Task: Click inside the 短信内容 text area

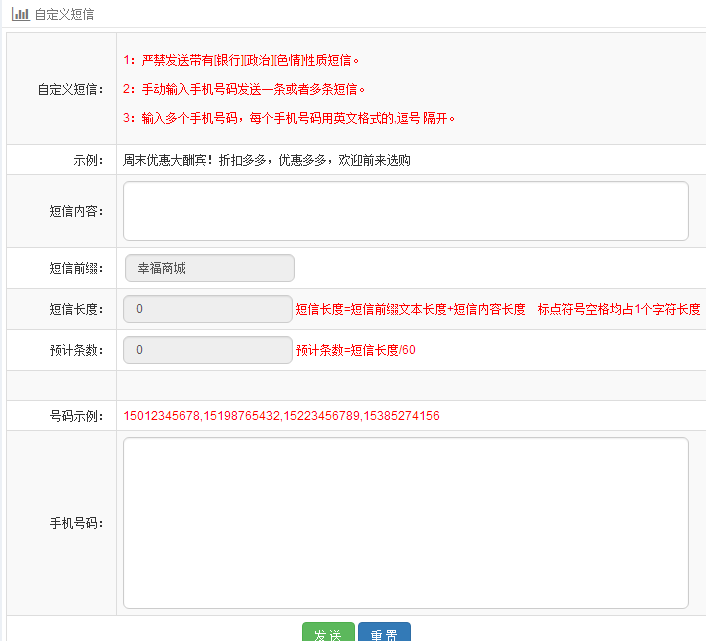Action: pos(405,211)
